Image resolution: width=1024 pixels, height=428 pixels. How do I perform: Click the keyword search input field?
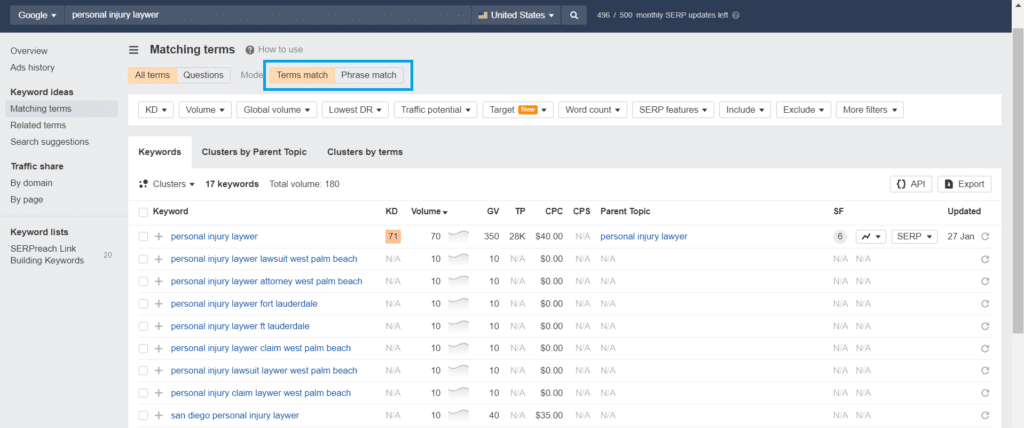[268, 15]
